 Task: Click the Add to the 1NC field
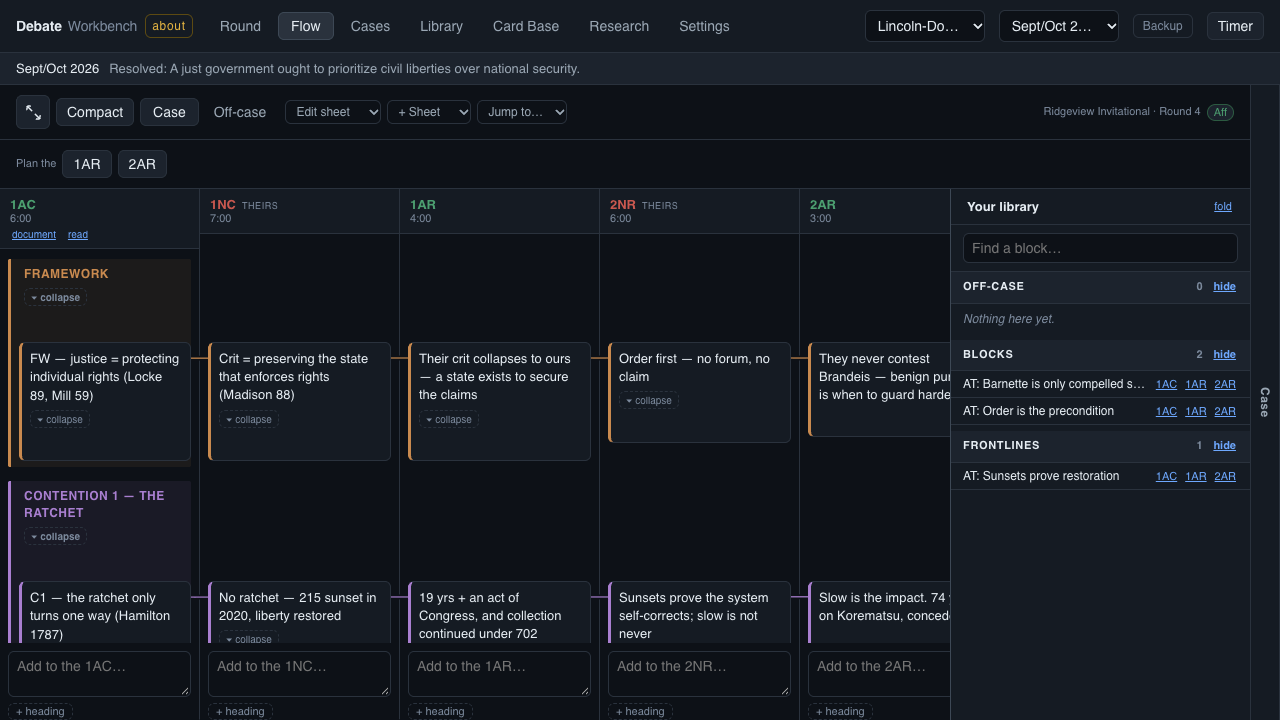[x=299, y=674]
